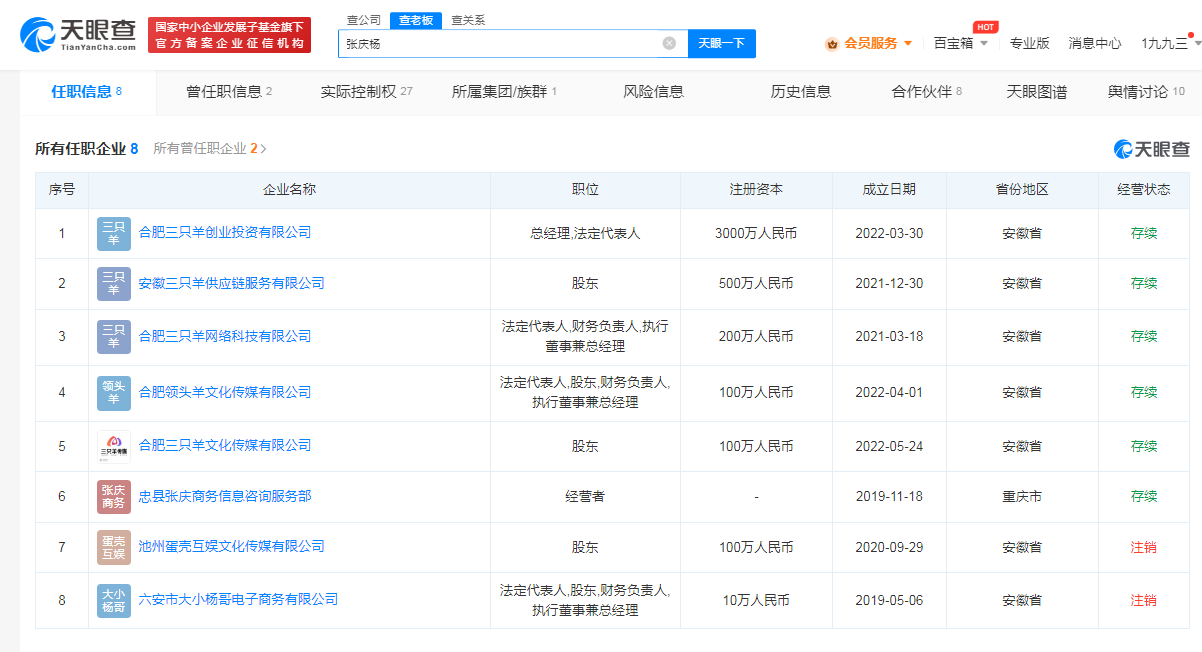Image resolution: width=1202 pixels, height=652 pixels.
Task: Click the 2019-11-18 date cell
Action: (889, 496)
